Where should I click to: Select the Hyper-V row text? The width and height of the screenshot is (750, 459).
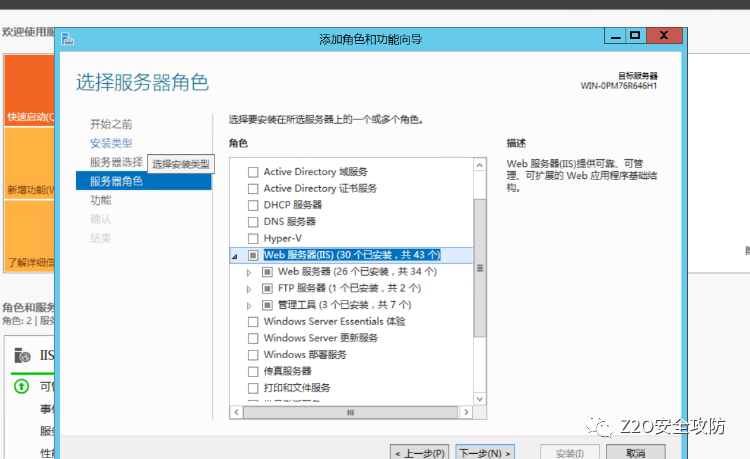pos(282,238)
